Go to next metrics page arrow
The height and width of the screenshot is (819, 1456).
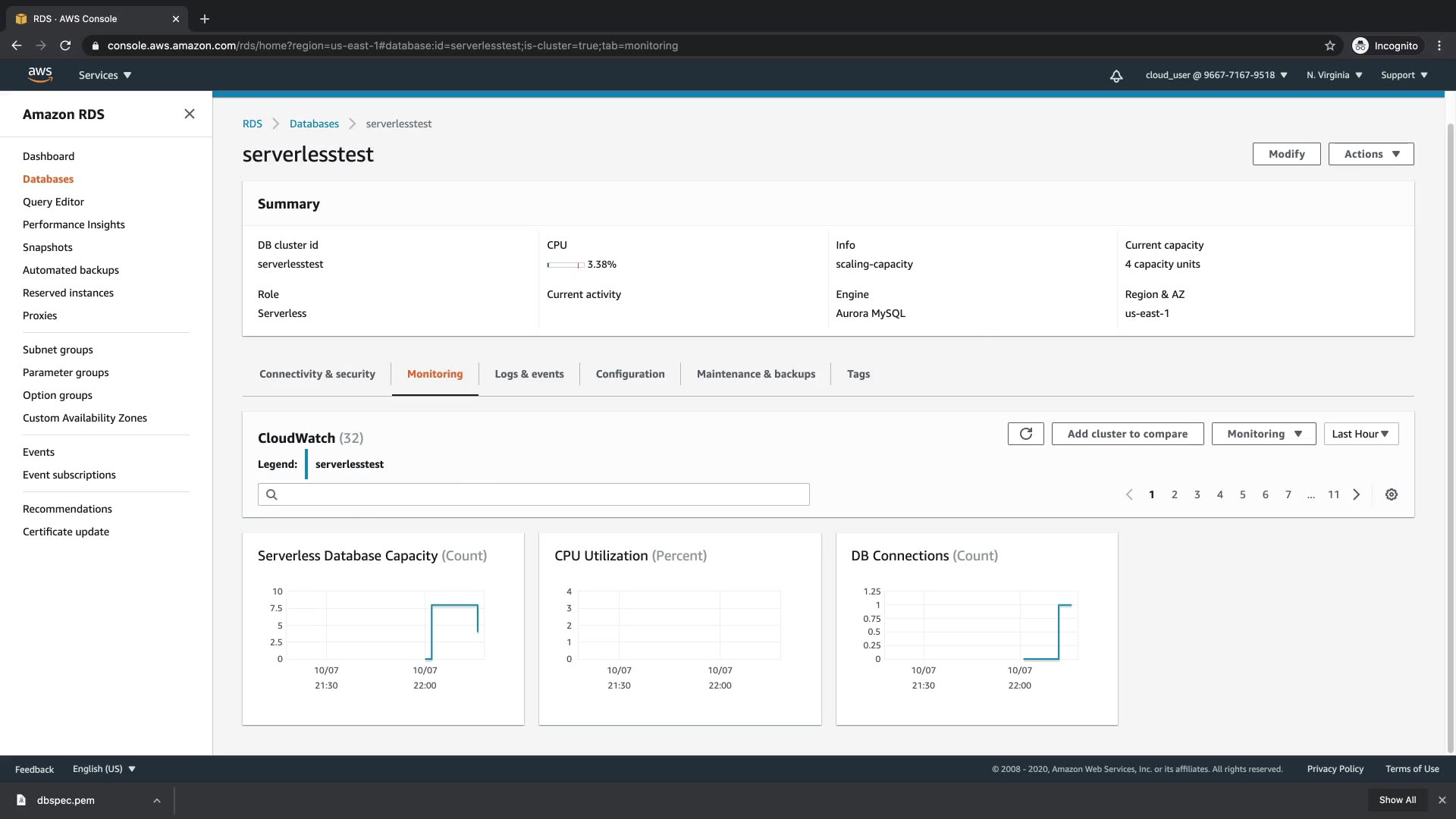pos(1356,494)
